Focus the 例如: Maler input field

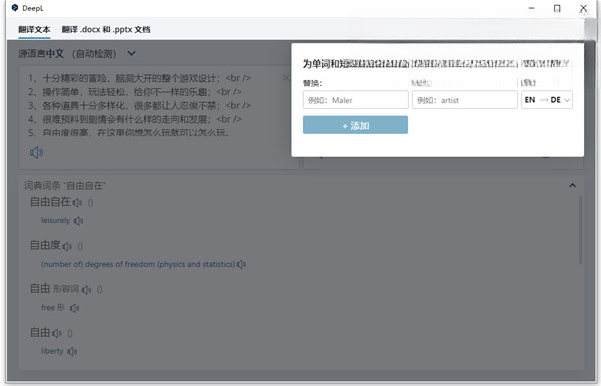355,100
